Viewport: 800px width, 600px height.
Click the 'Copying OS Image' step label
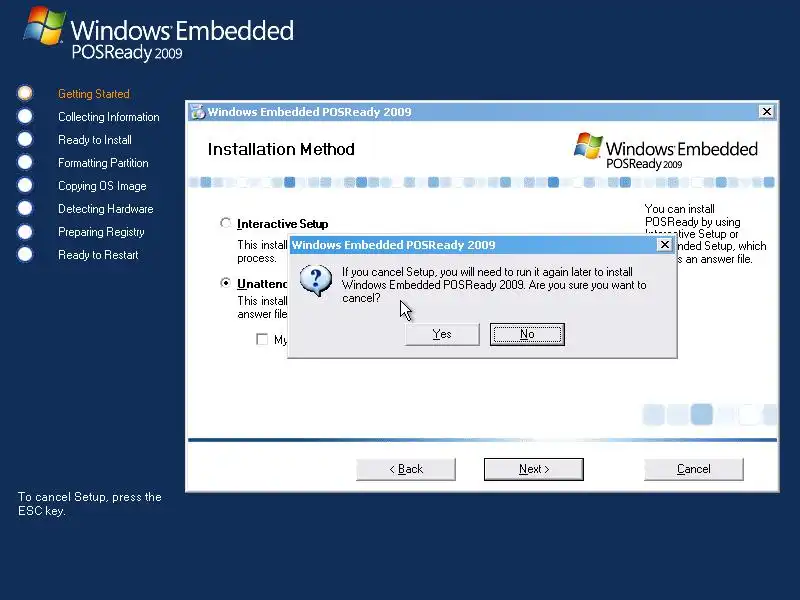pos(102,186)
